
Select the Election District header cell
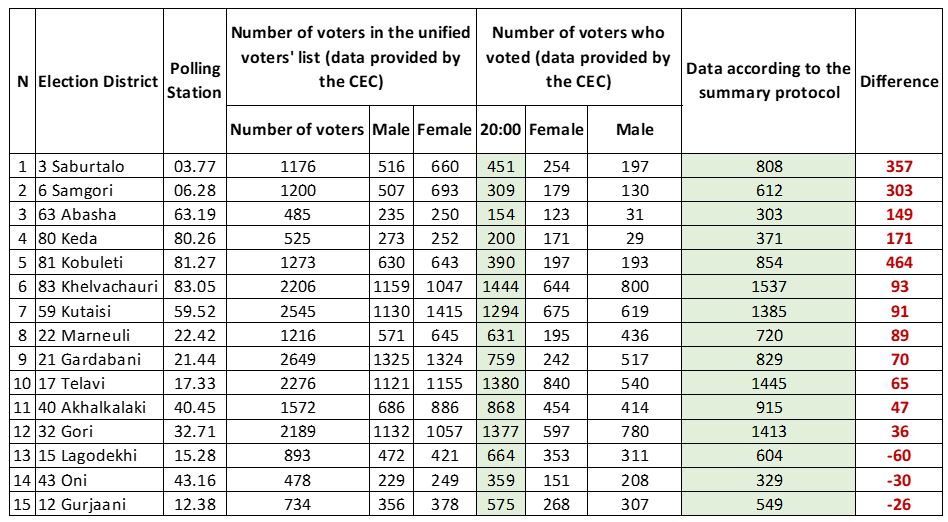[99, 81]
